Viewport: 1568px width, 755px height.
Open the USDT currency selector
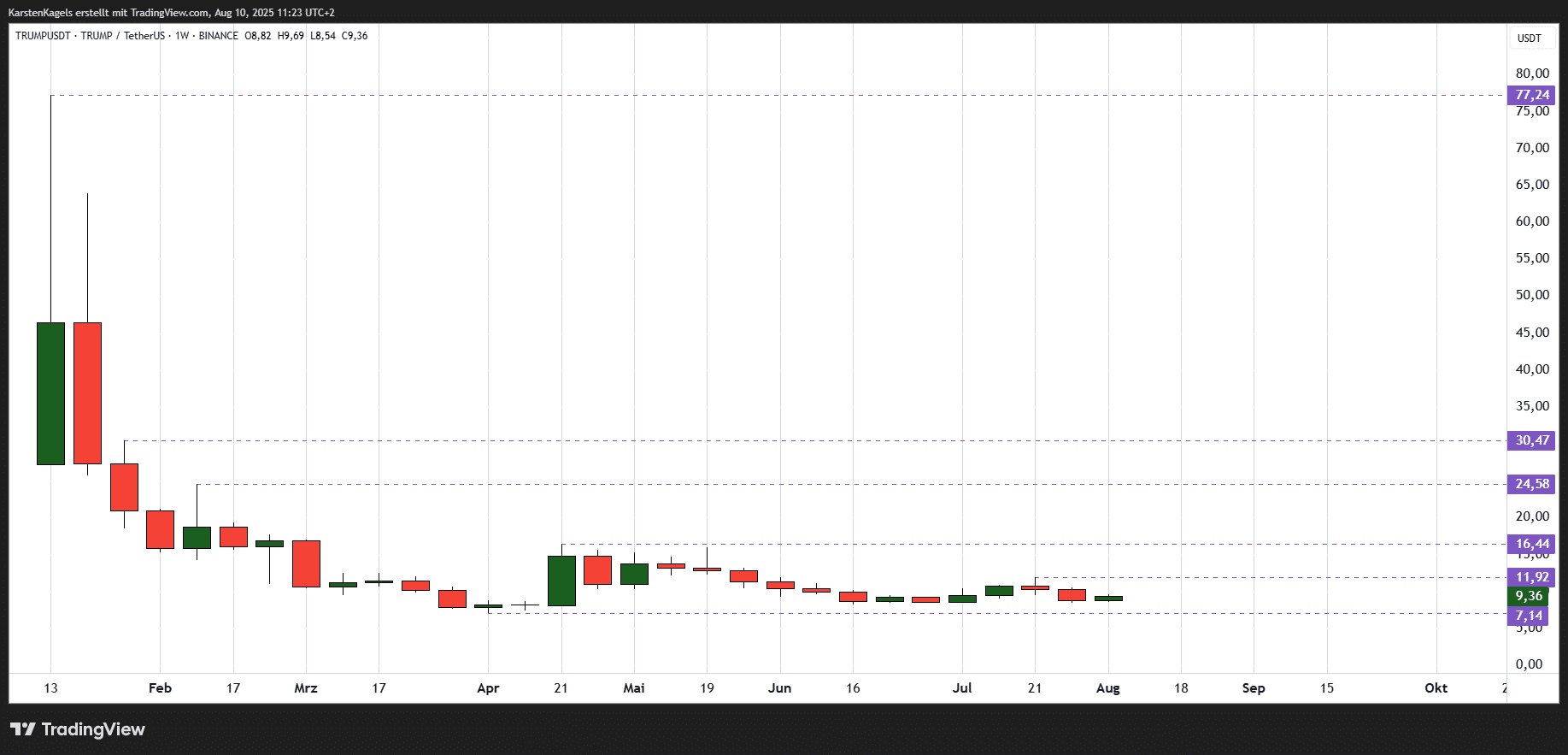point(1529,38)
